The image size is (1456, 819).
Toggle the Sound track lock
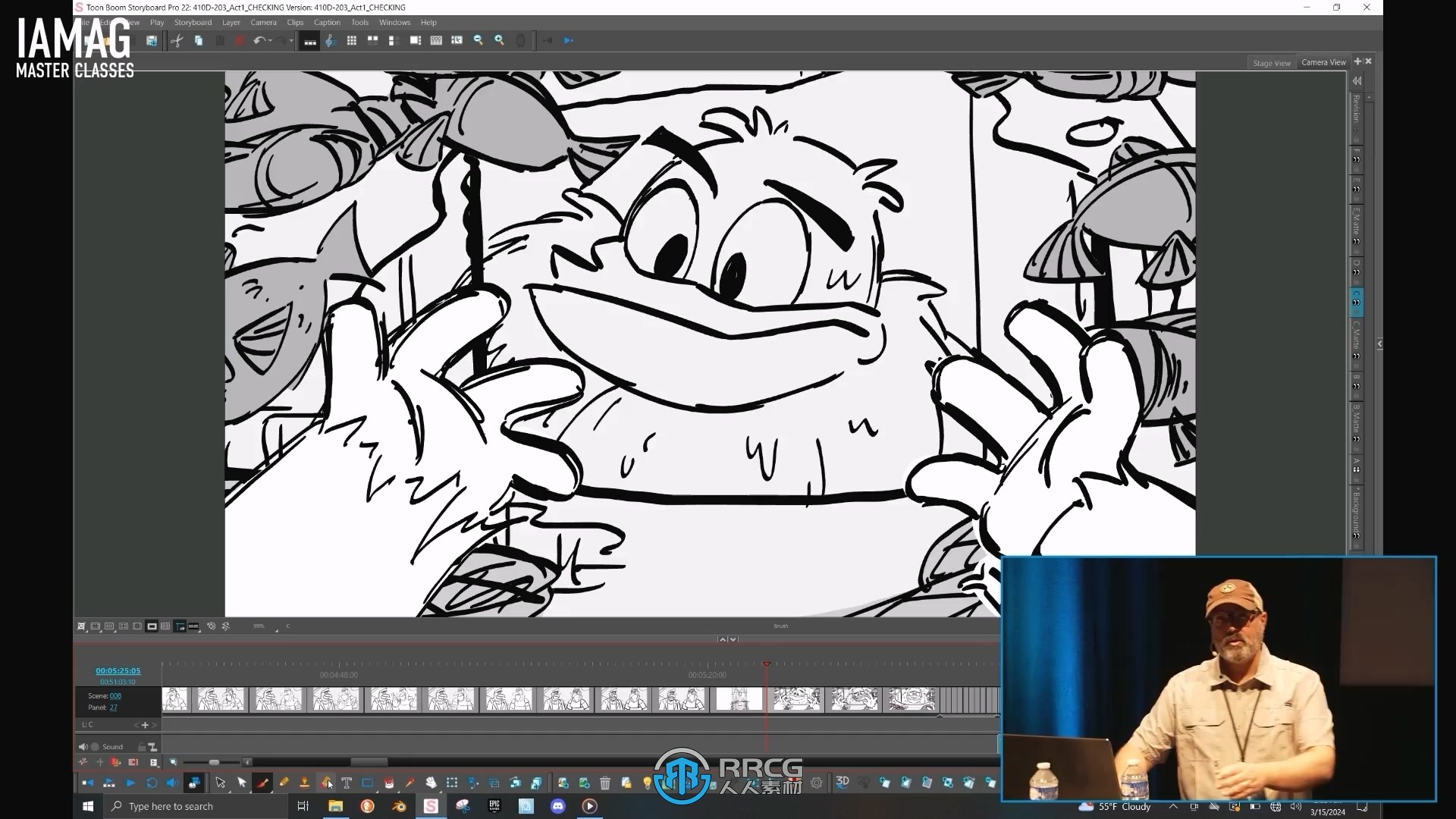pyautogui.click(x=142, y=747)
